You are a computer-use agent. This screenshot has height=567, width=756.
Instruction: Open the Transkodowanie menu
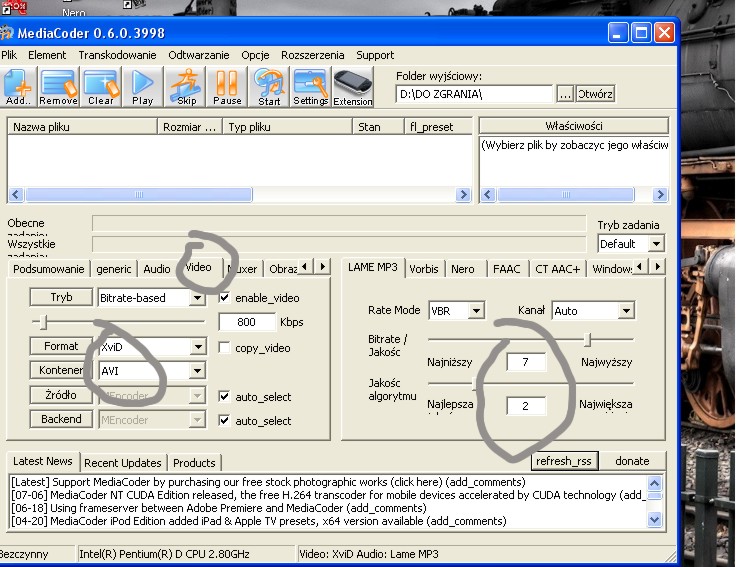117,55
